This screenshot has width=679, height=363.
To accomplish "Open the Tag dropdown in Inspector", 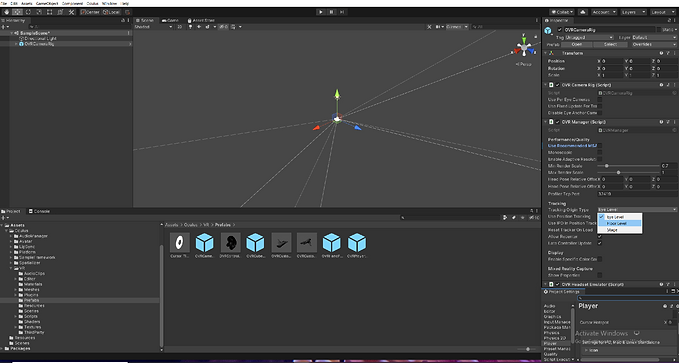I will coord(588,38).
